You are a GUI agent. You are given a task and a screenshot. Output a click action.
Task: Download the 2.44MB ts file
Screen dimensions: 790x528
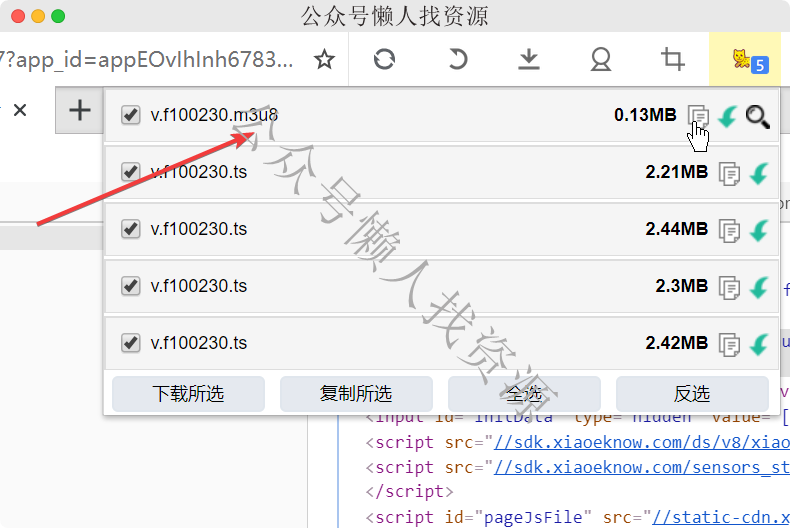759,230
